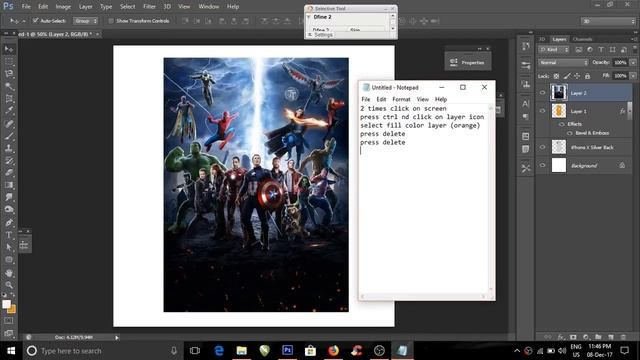Click the foreground color swatch
Viewport: 640px width, 360px height.
click(x=7, y=304)
